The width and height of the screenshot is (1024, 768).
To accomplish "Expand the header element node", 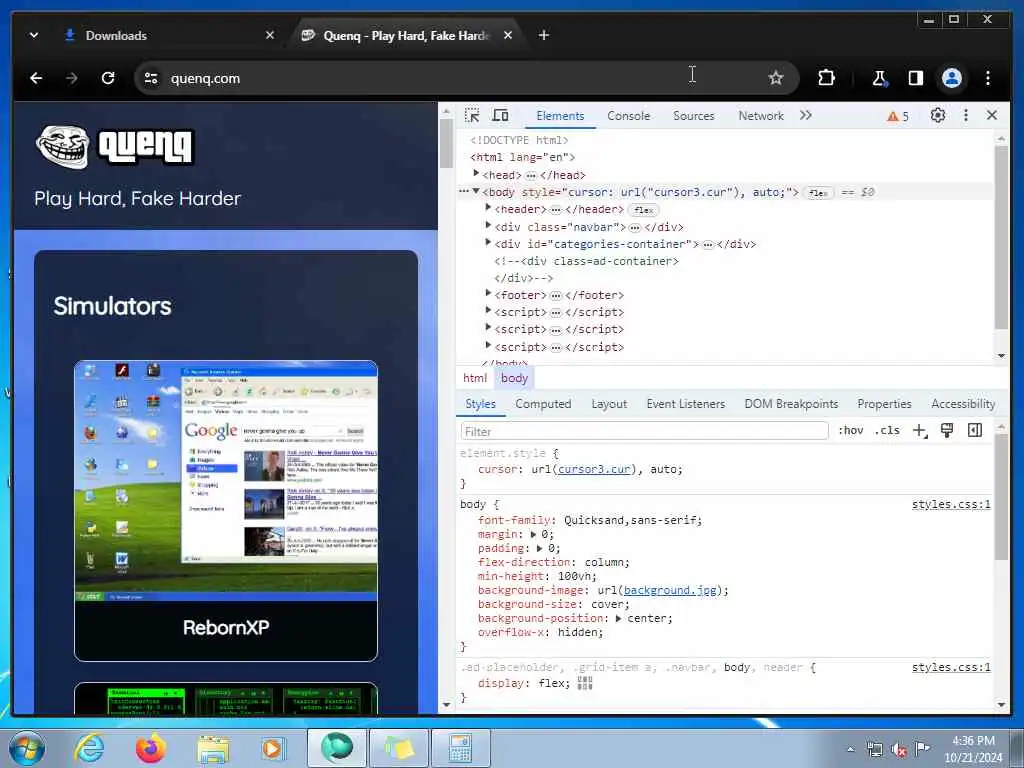I will (488, 208).
